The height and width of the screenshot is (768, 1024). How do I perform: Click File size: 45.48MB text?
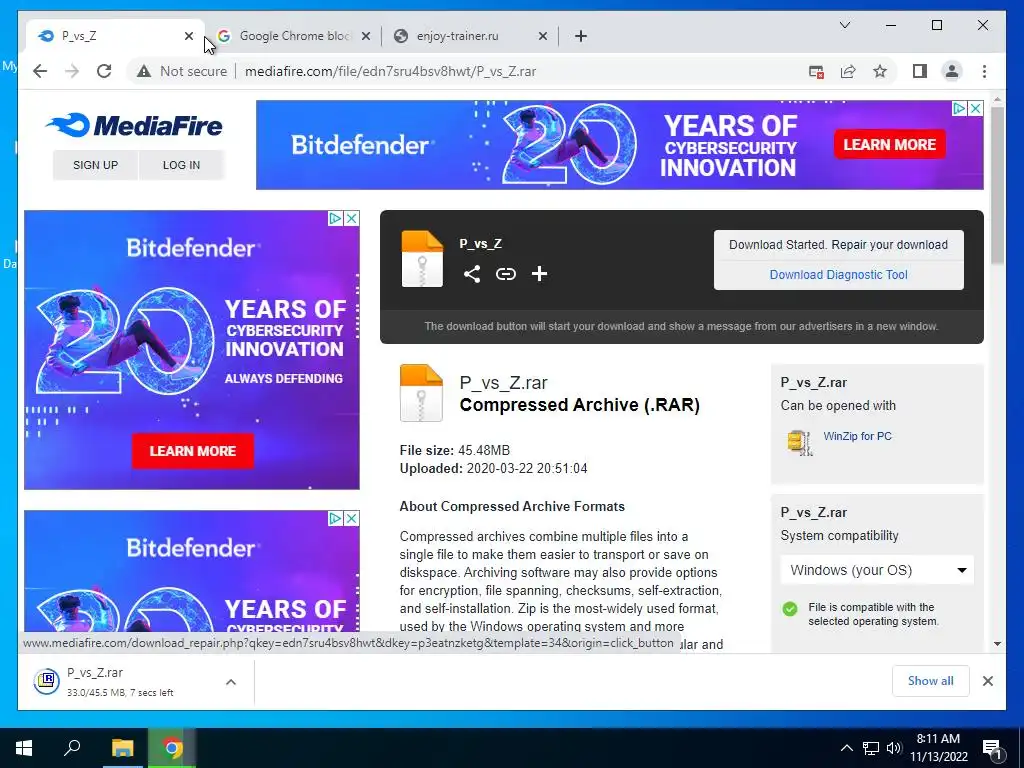click(455, 450)
